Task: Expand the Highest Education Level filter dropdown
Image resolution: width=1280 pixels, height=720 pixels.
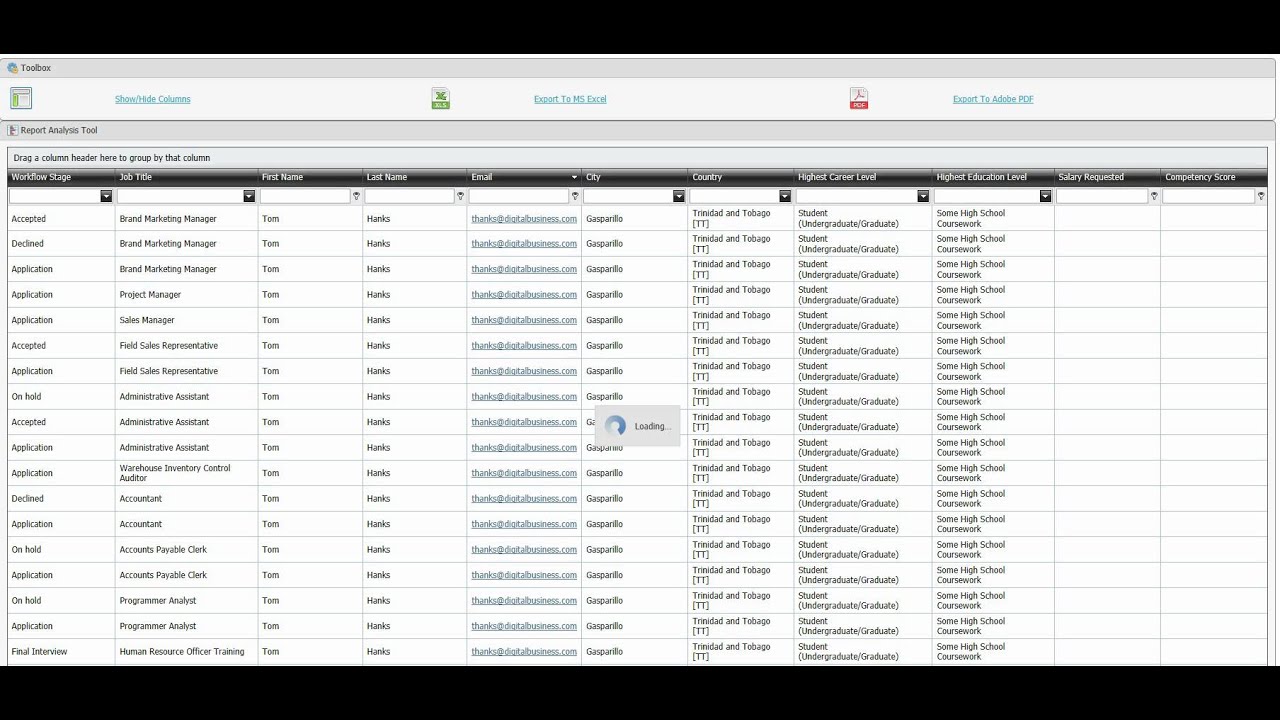Action: click(x=1045, y=196)
